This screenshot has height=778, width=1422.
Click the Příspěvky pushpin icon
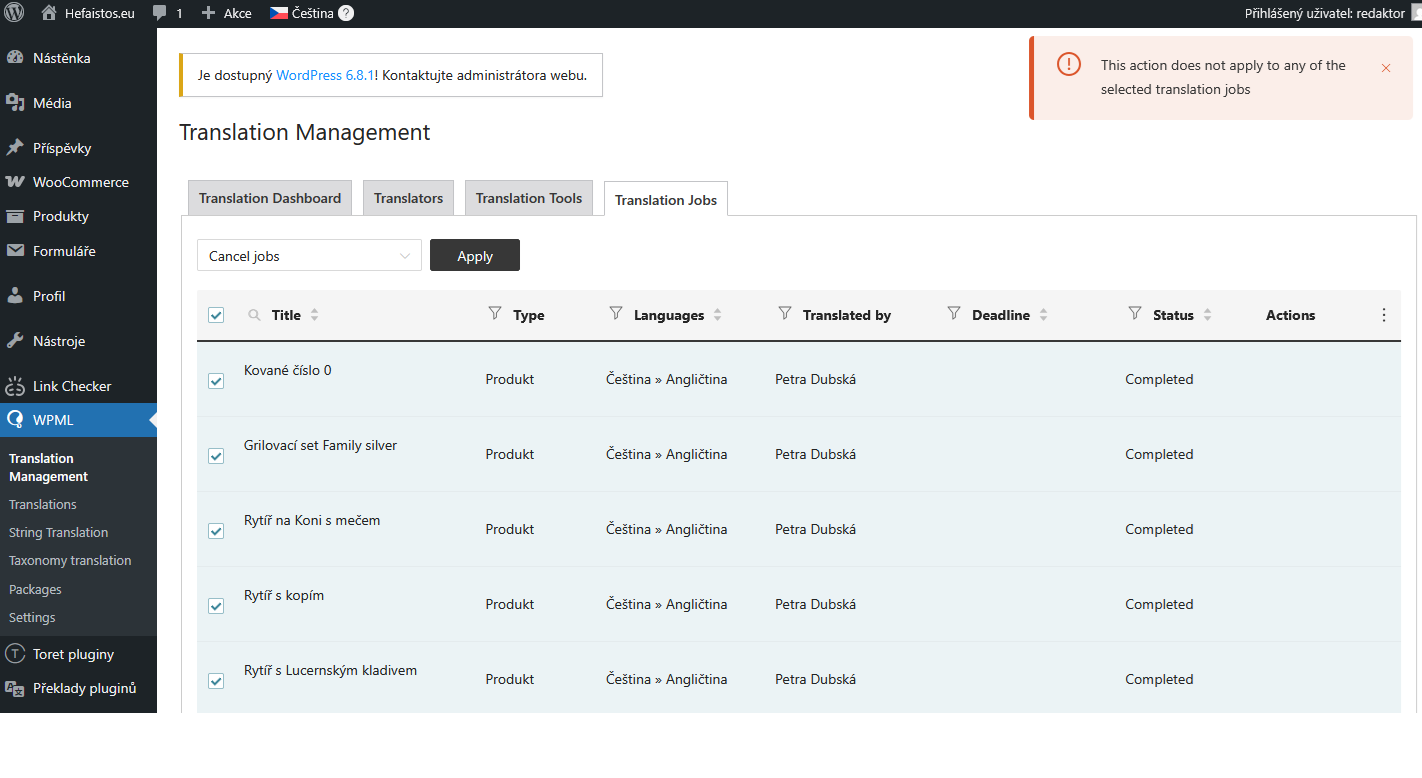(x=15, y=148)
